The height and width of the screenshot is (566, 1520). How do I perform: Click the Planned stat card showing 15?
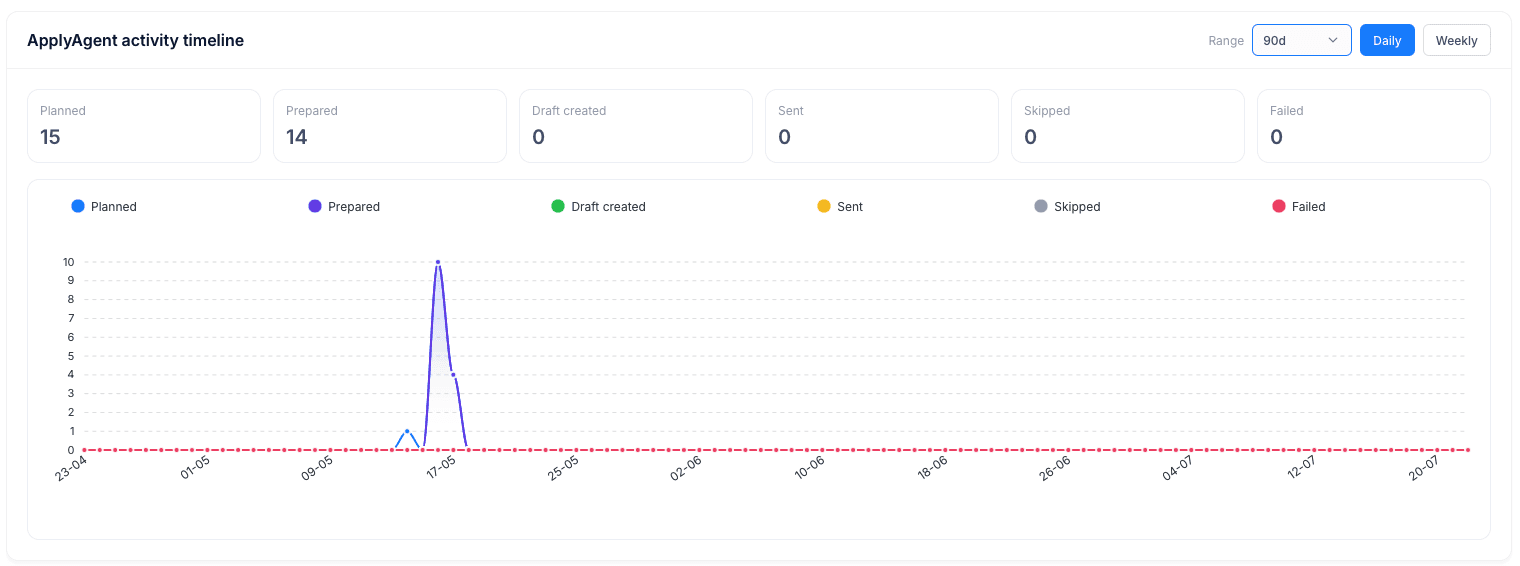144,126
